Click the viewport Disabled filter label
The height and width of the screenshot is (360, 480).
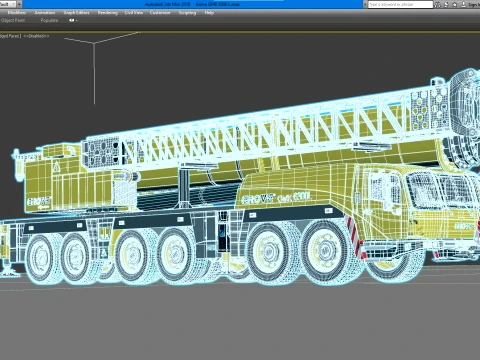(36, 36)
